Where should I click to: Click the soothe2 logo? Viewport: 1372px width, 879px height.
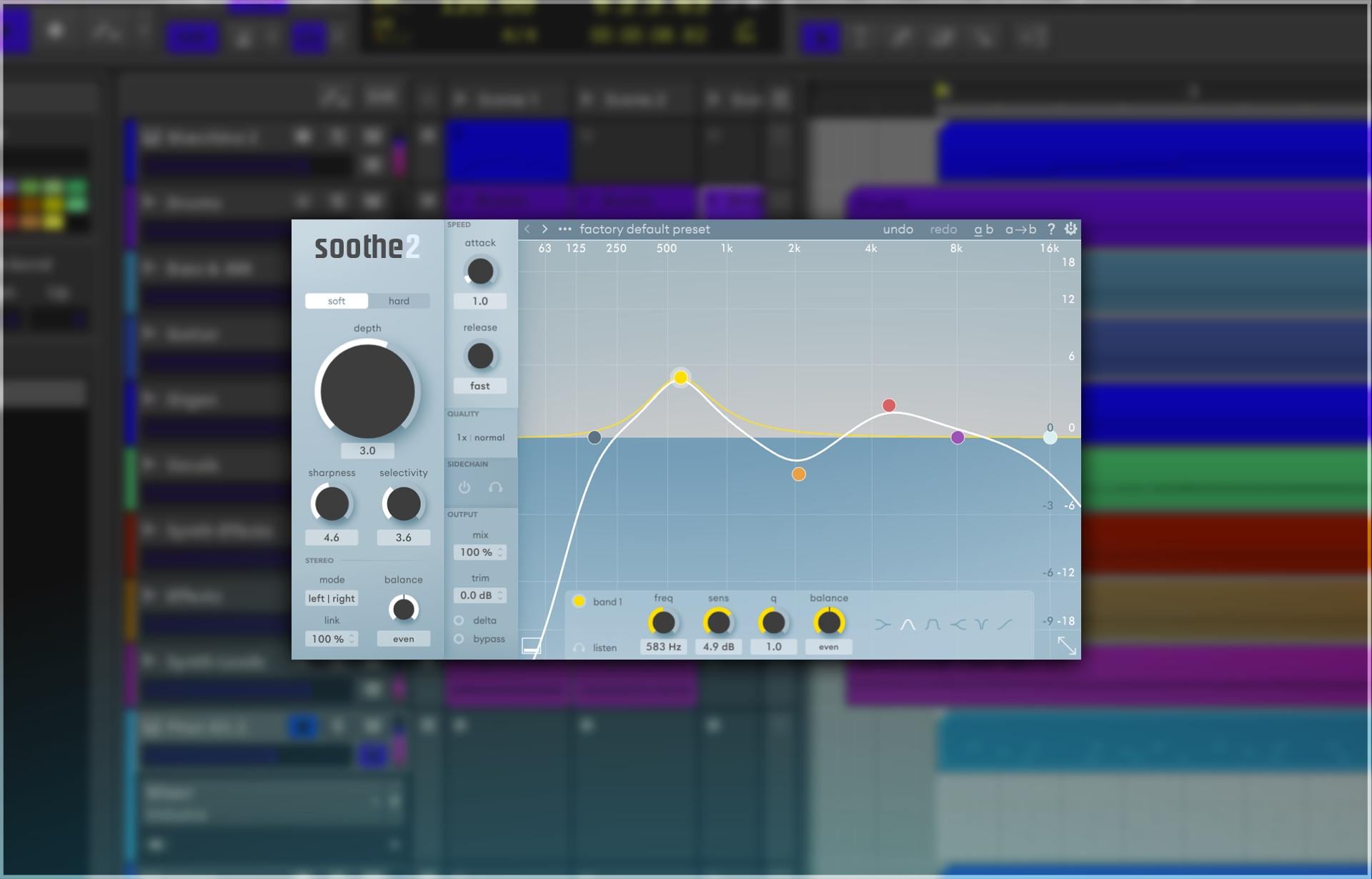click(x=367, y=247)
